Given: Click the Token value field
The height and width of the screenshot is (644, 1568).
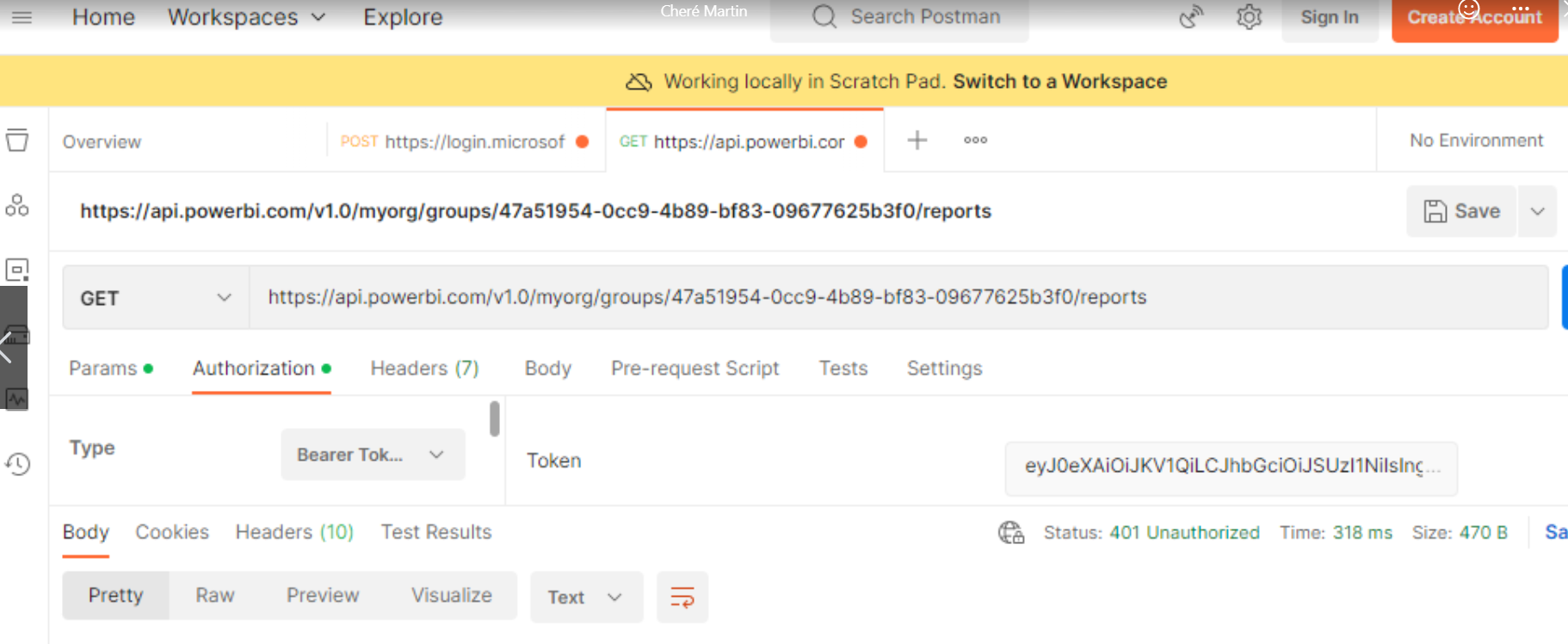Looking at the screenshot, I should pos(1232,468).
